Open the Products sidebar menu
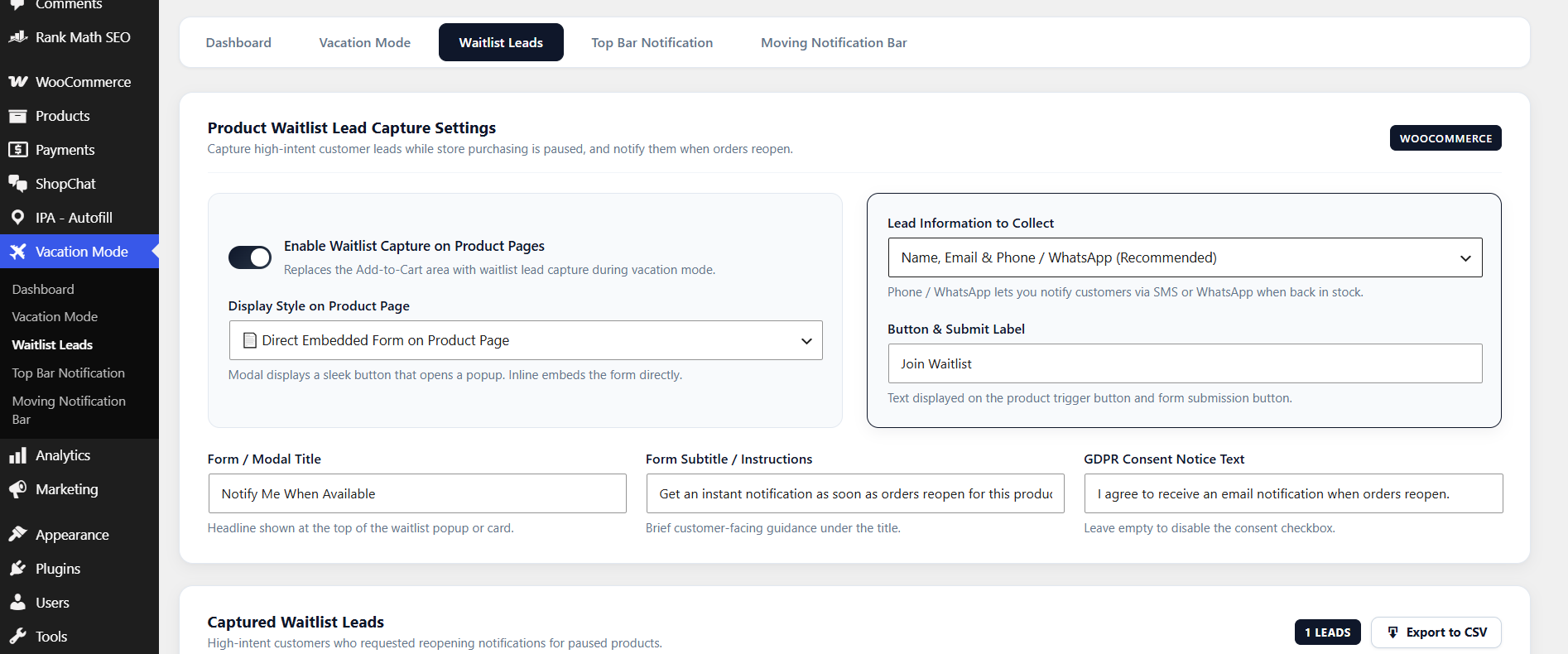The image size is (1568, 654). [x=79, y=116]
